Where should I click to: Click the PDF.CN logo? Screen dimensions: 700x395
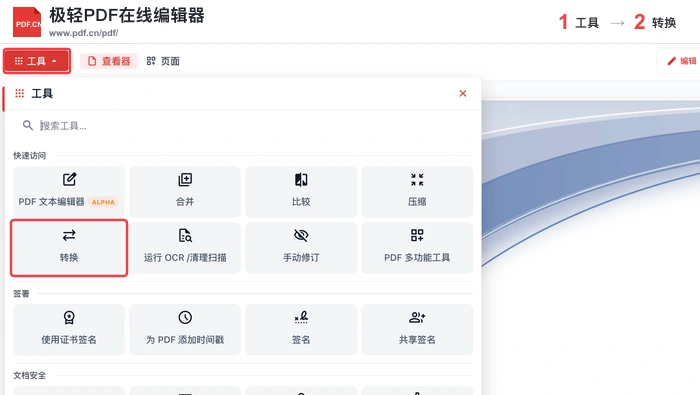[x=27, y=22]
